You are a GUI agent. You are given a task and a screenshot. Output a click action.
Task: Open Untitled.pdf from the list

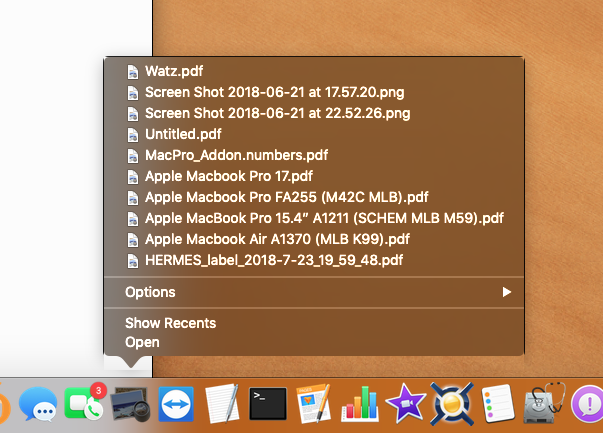coord(313,134)
